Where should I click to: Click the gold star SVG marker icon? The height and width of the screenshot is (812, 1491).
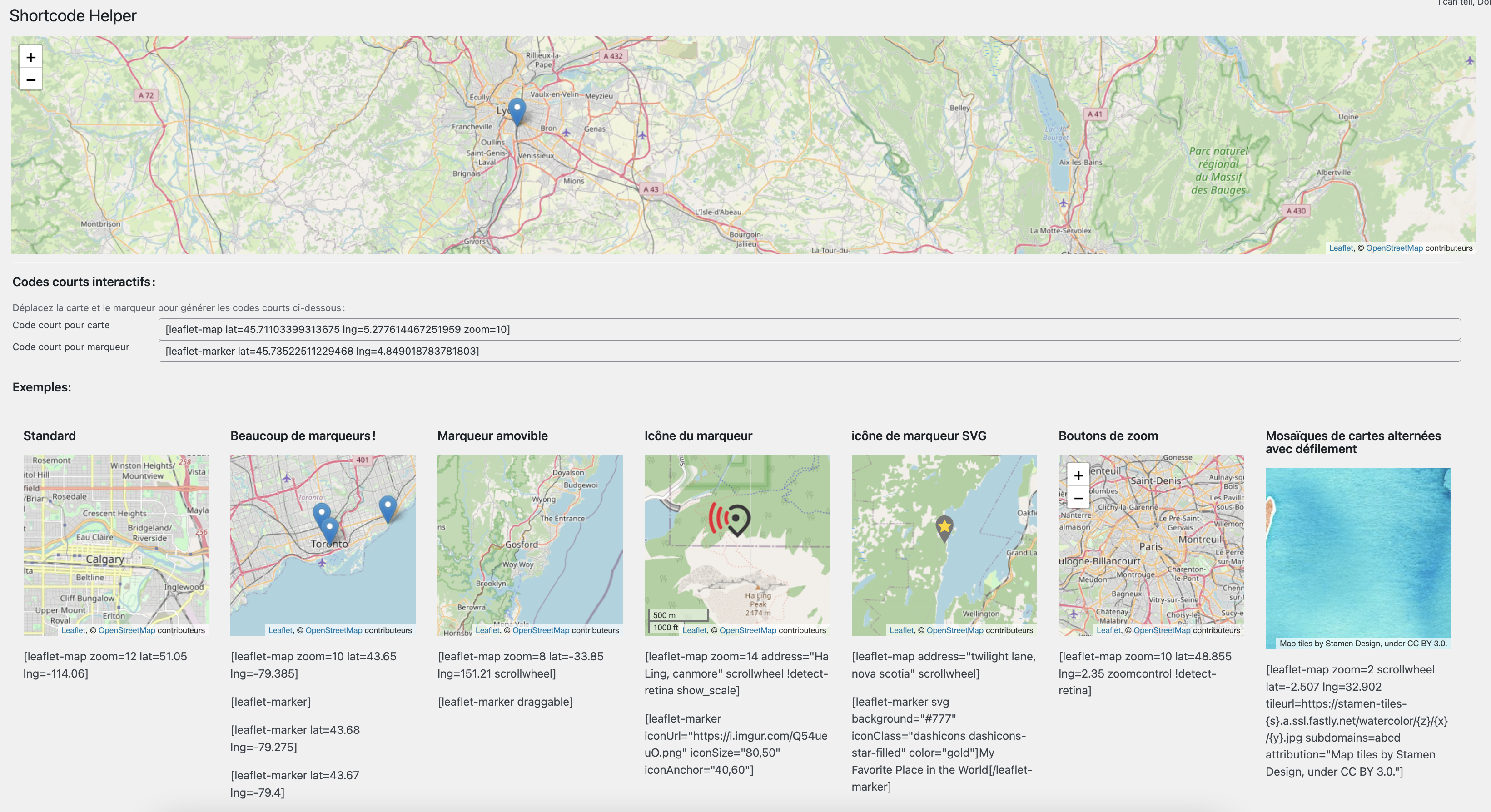pos(944,526)
